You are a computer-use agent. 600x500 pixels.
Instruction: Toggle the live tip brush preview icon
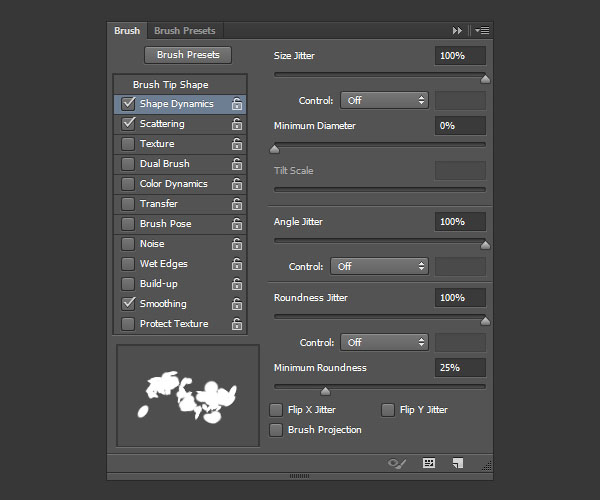397,463
